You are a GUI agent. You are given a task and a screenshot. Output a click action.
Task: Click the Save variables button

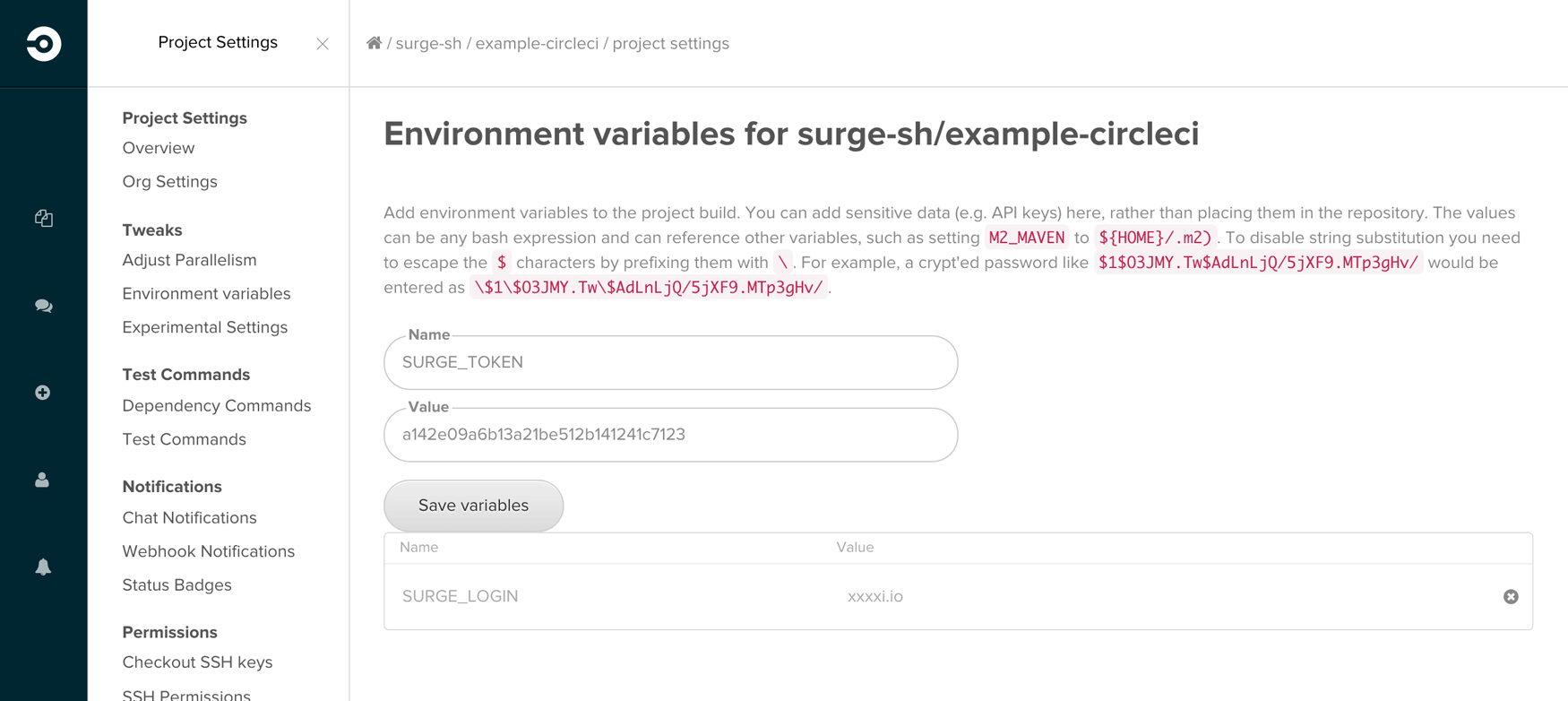pos(474,506)
